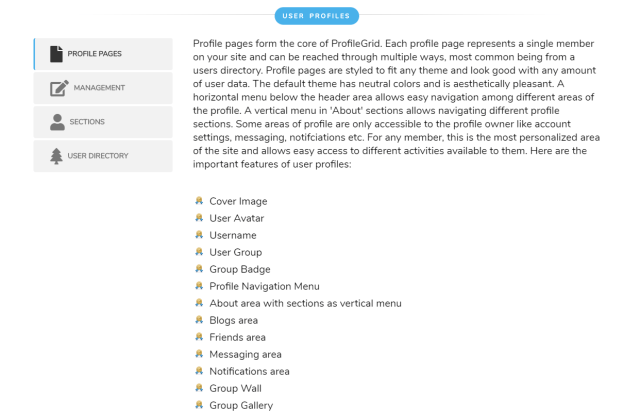640x416 pixels.
Task: Click the User Directory tree icon
Action: pyautogui.click(x=57, y=155)
